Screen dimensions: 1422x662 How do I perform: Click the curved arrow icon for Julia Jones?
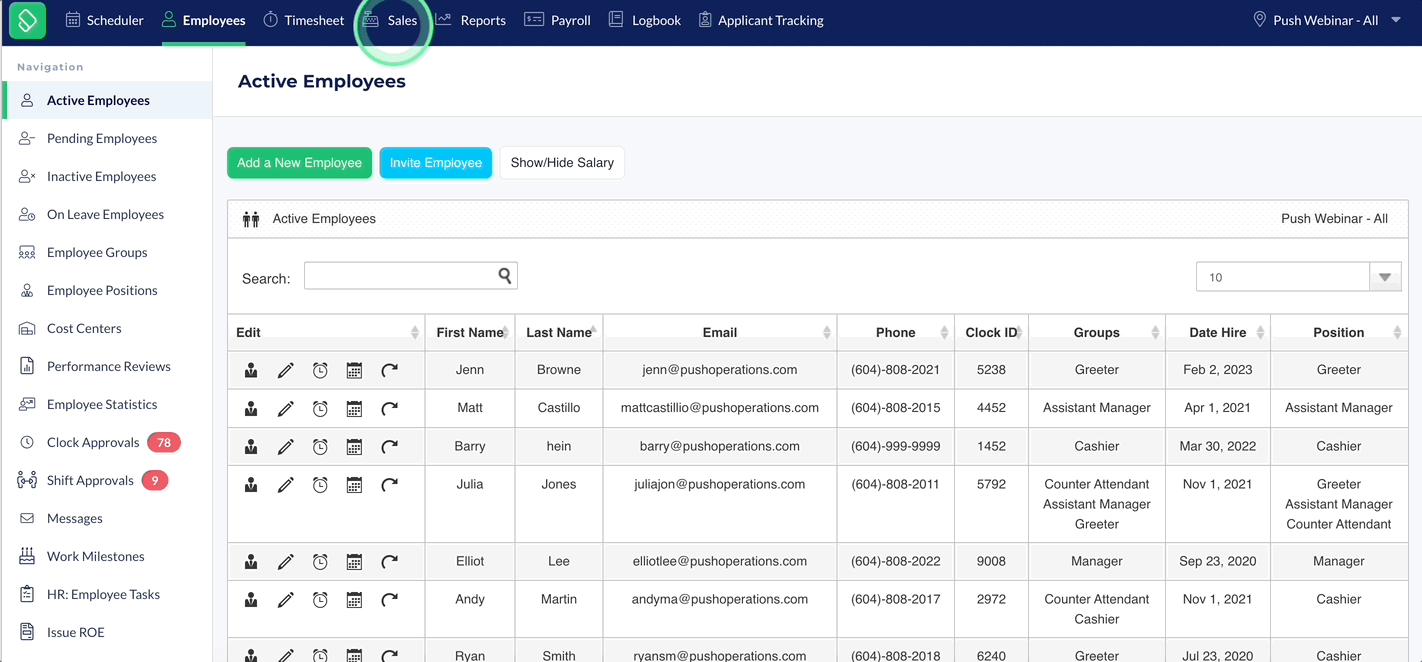pos(390,485)
